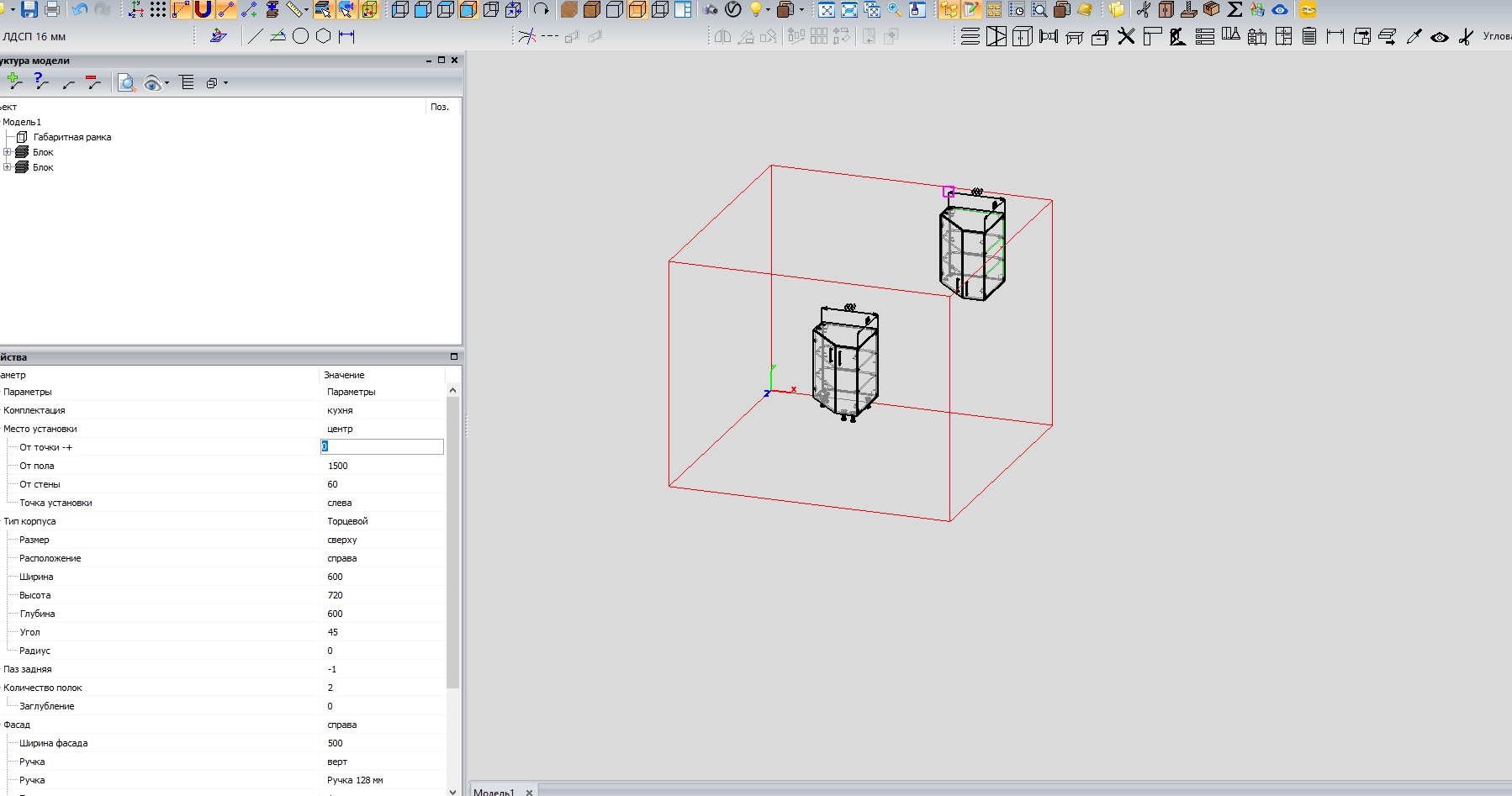Click the Print icon
The width and height of the screenshot is (1512, 796).
52,10
